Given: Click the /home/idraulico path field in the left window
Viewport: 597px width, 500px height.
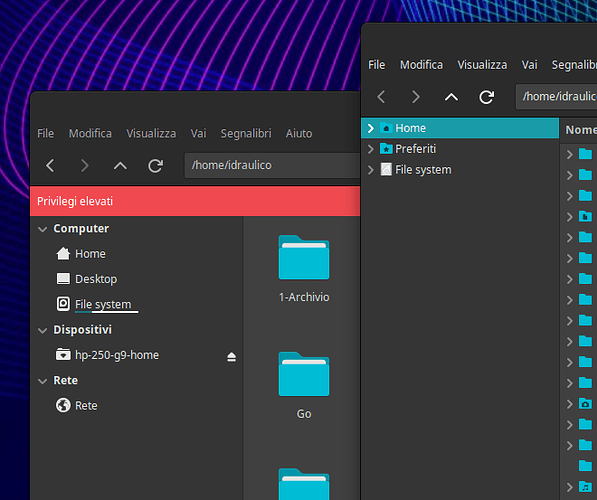Looking at the screenshot, I should click(272, 165).
